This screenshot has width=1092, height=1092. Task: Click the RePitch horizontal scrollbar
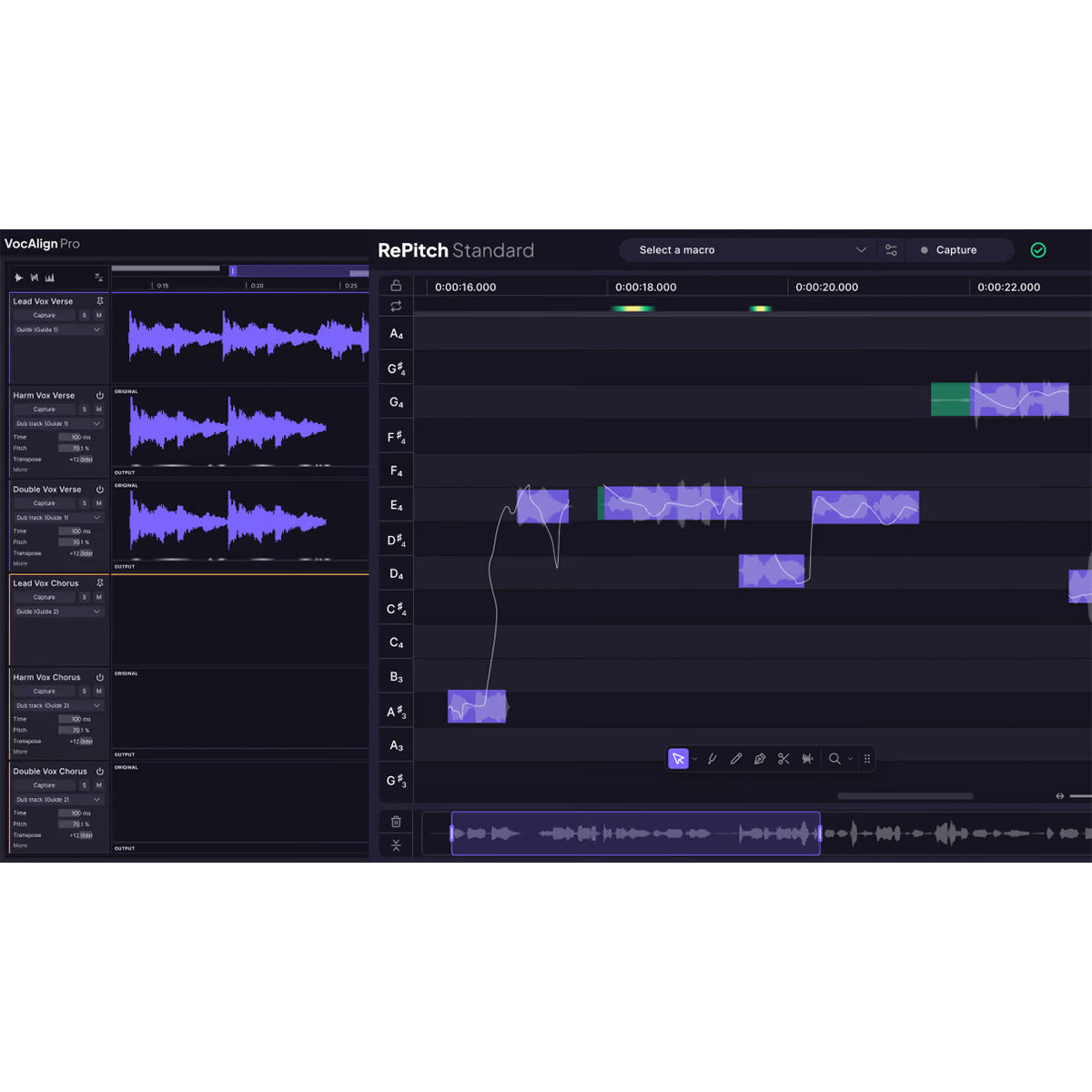pos(905,796)
